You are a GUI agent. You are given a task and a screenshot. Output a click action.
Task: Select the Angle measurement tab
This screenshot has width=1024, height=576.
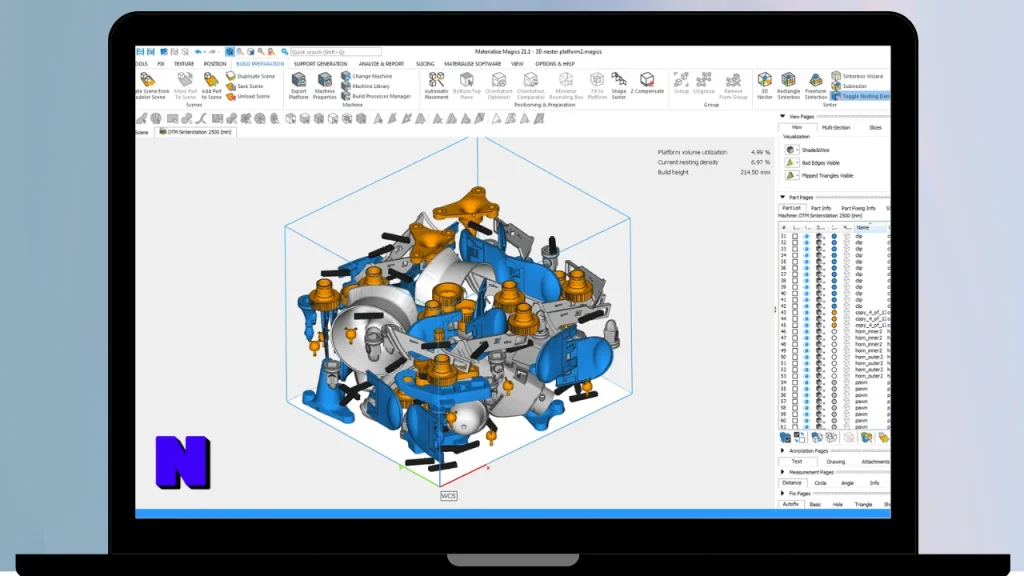click(848, 483)
